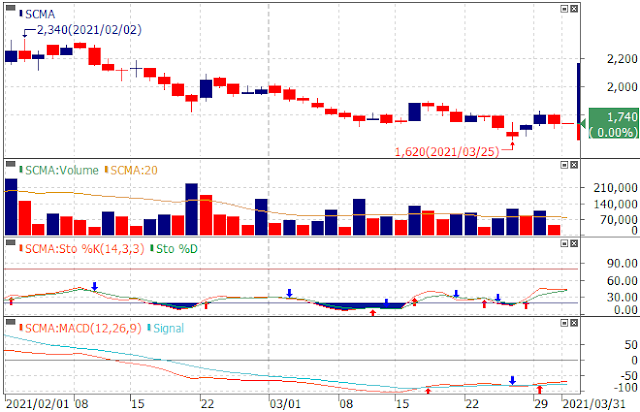Open the Stochastic panel menu handle icon
The image size is (640, 412).
tap(11, 243)
